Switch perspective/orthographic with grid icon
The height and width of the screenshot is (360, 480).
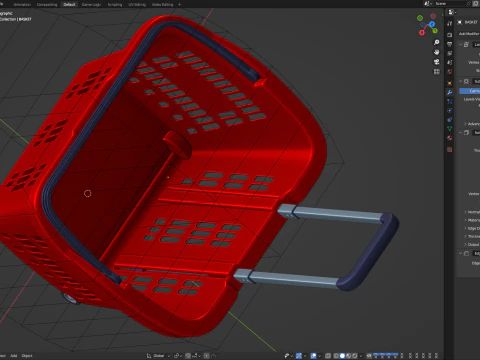click(x=436, y=71)
